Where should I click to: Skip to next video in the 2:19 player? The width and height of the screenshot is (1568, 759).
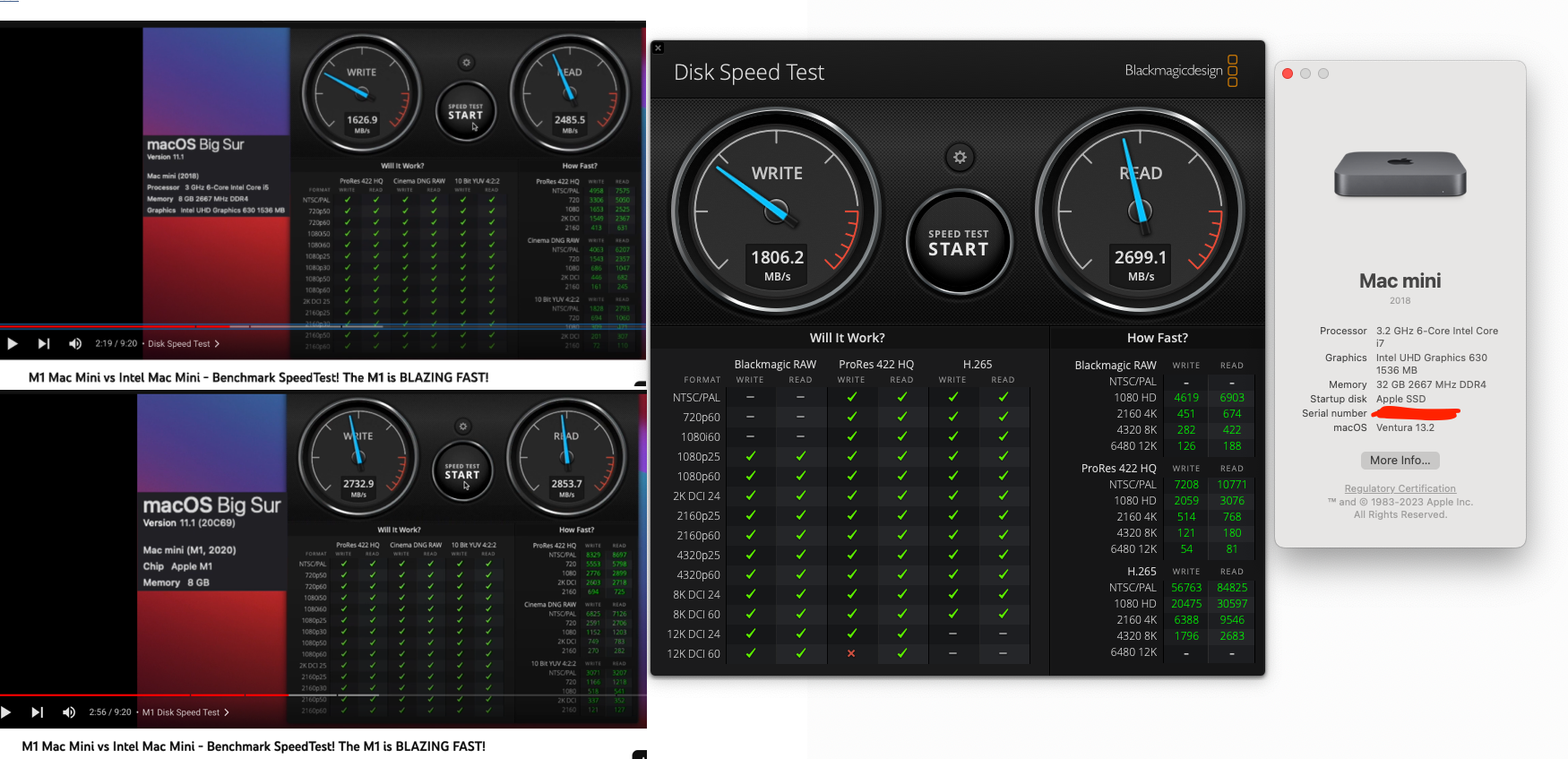[43, 343]
